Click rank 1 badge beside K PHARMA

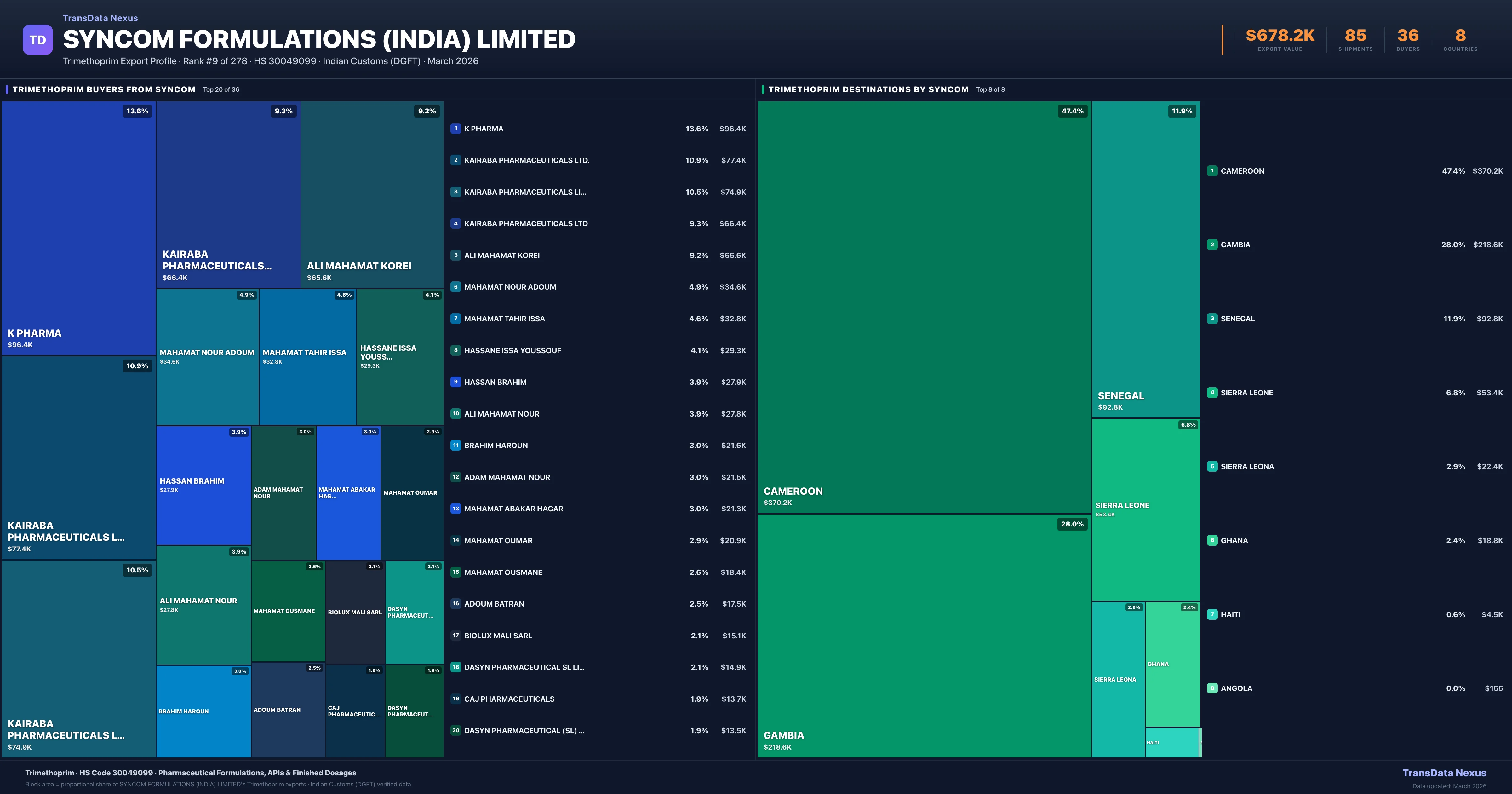click(x=455, y=129)
